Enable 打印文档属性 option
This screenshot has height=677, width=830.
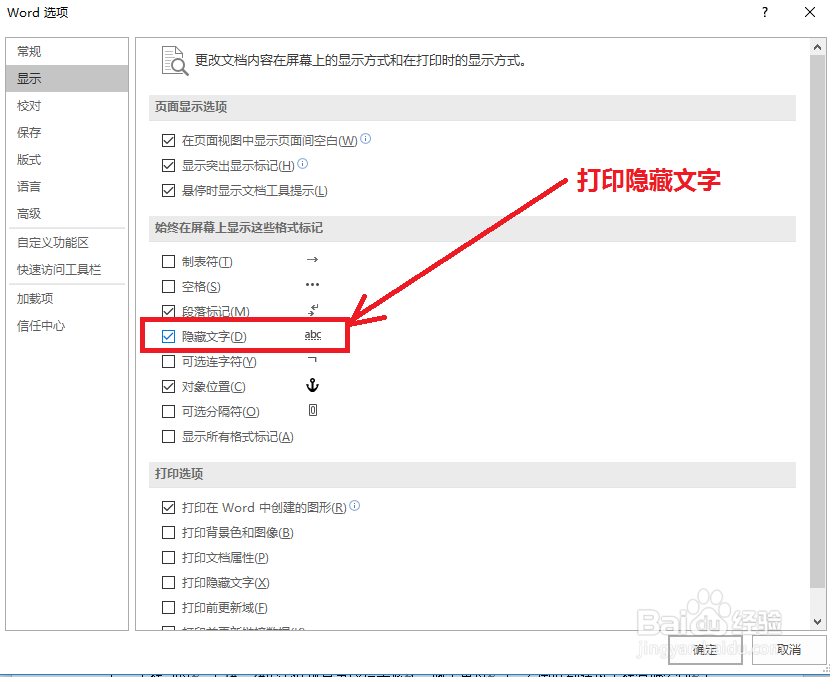168,557
